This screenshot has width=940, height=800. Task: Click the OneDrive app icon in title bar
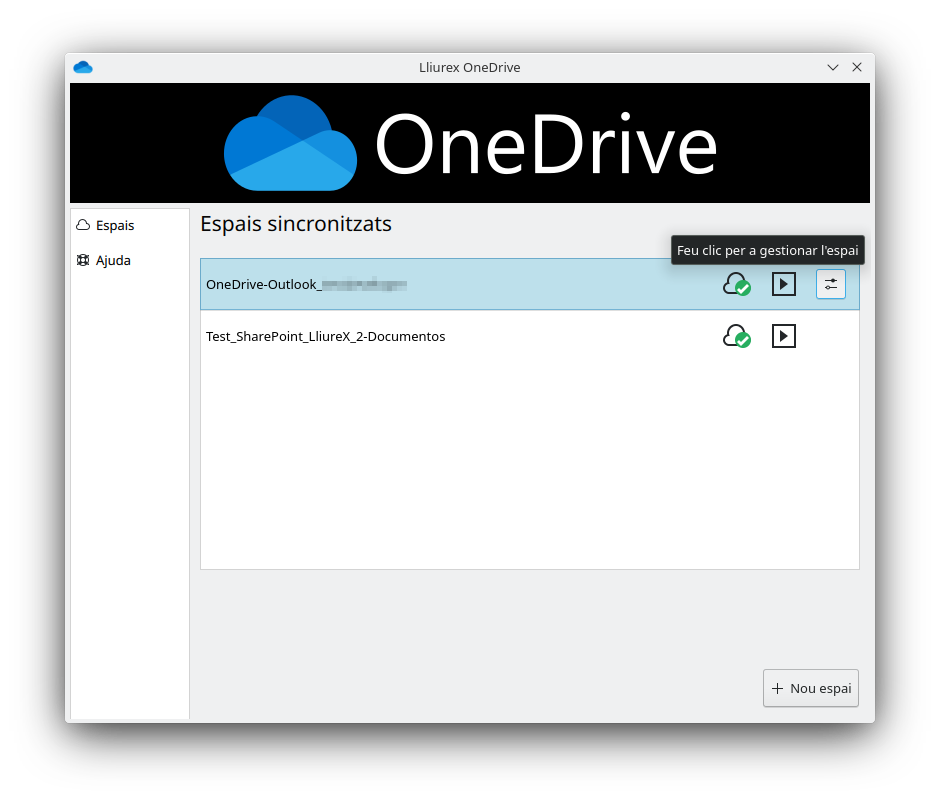pyautogui.click(x=83, y=68)
